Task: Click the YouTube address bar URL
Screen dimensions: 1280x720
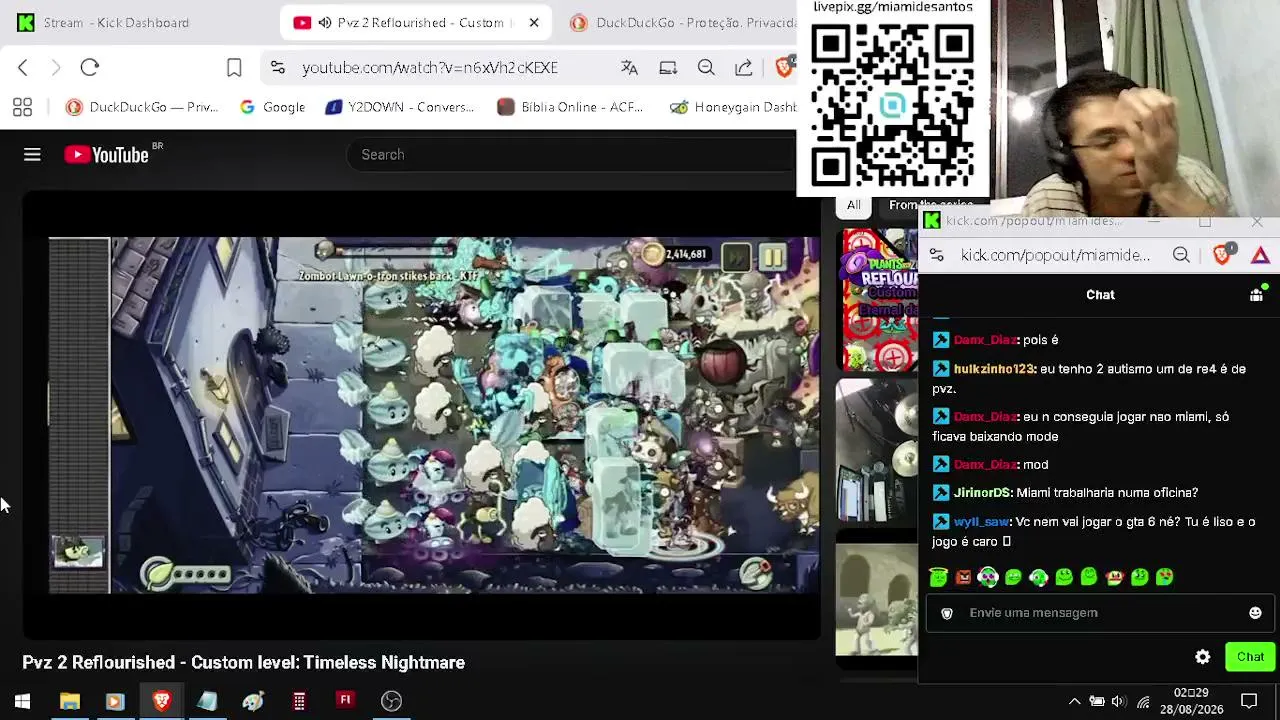Action: [430, 67]
